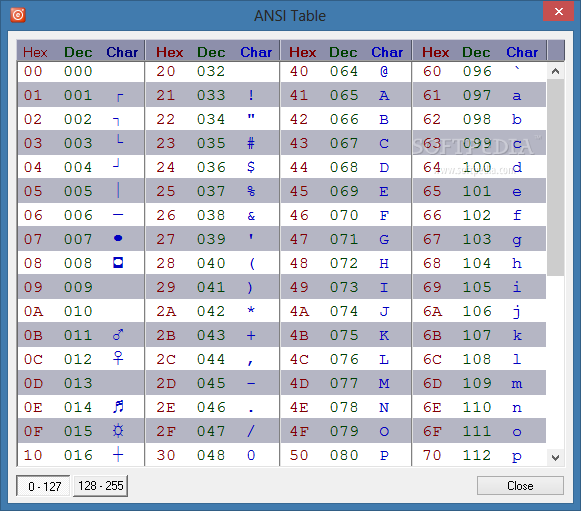The width and height of the screenshot is (581, 511).
Task: Switch to the 128 - 255 range
Action: point(100,486)
